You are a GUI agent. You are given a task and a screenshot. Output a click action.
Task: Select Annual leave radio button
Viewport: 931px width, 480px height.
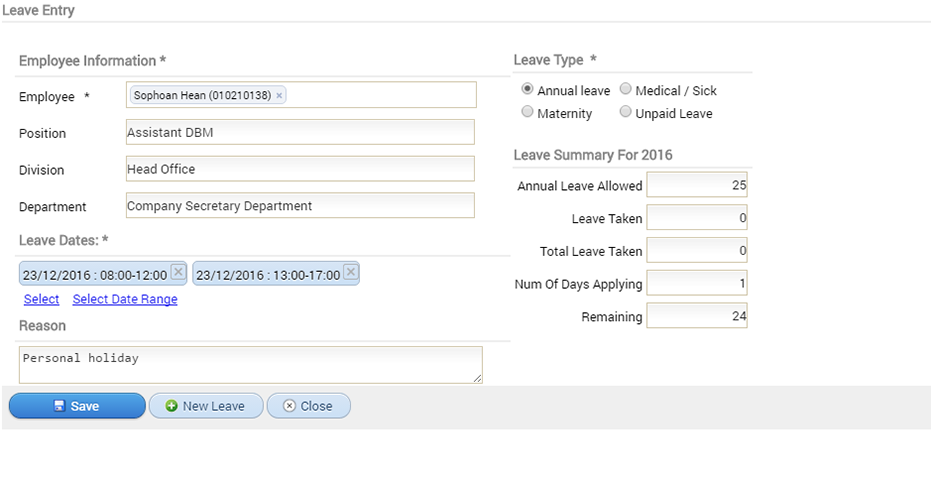(527, 89)
